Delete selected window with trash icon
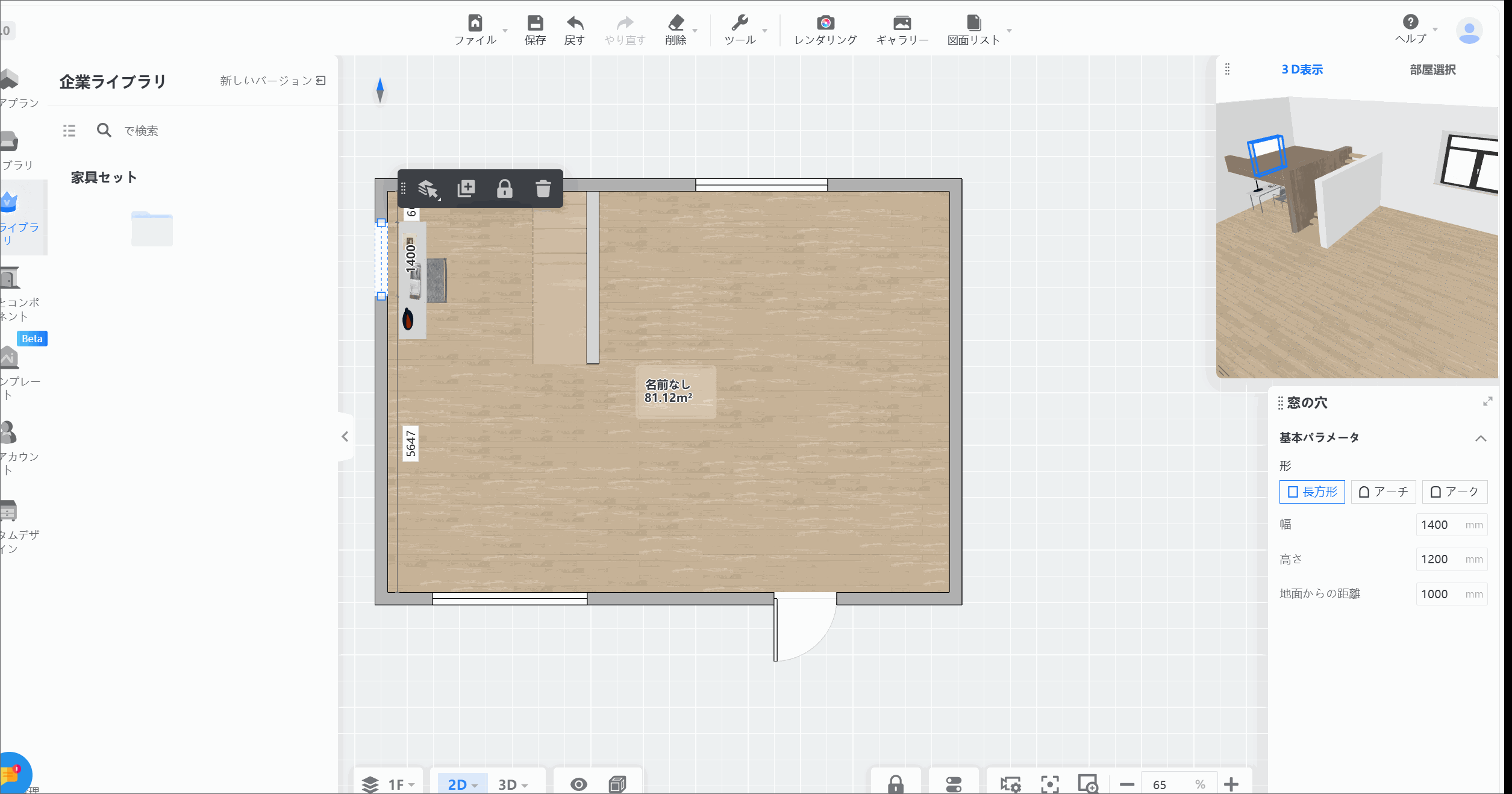 [x=543, y=189]
